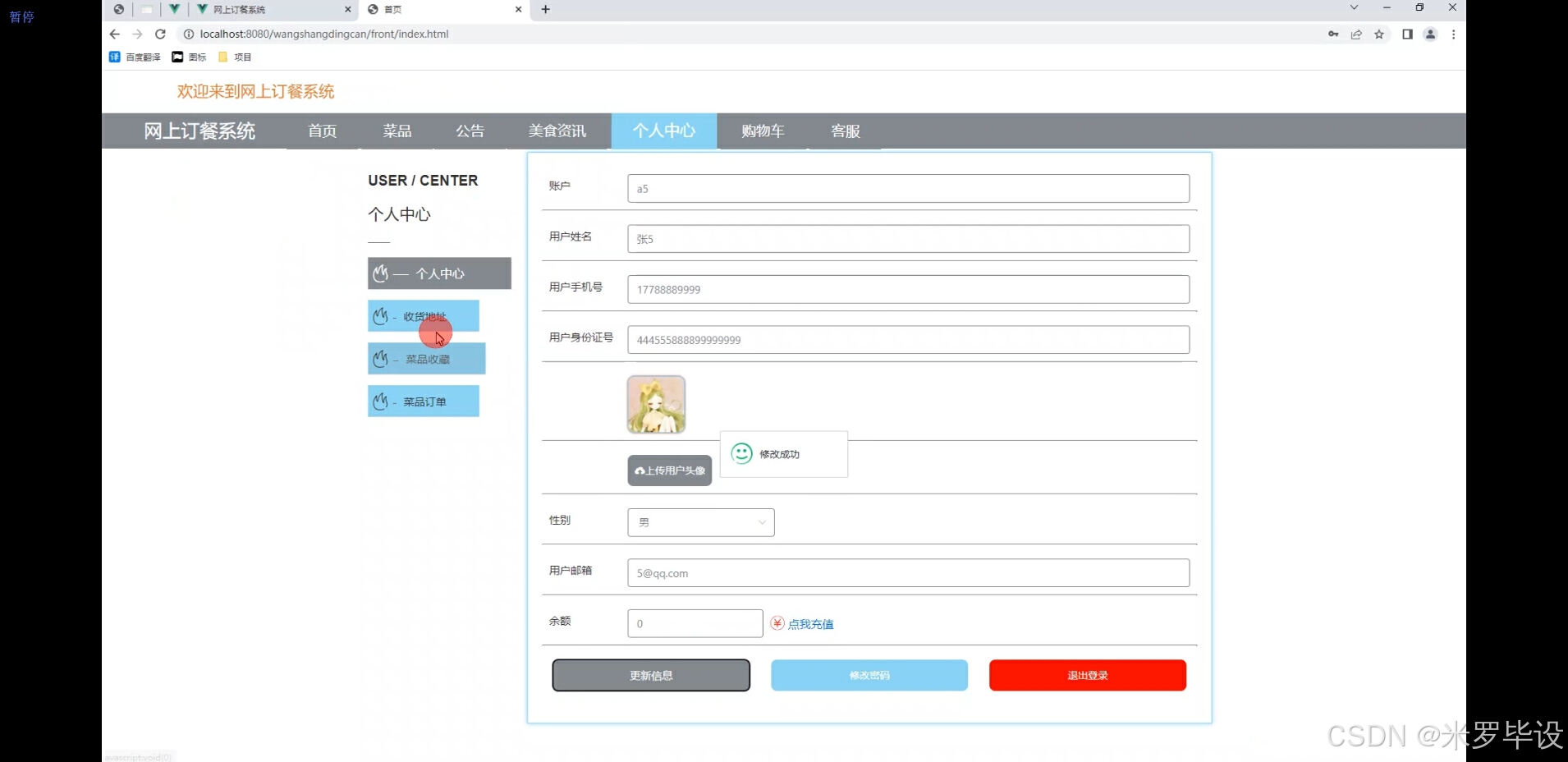Click the USER / CENTER heading
The width and height of the screenshot is (1568, 762).
click(x=423, y=181)
